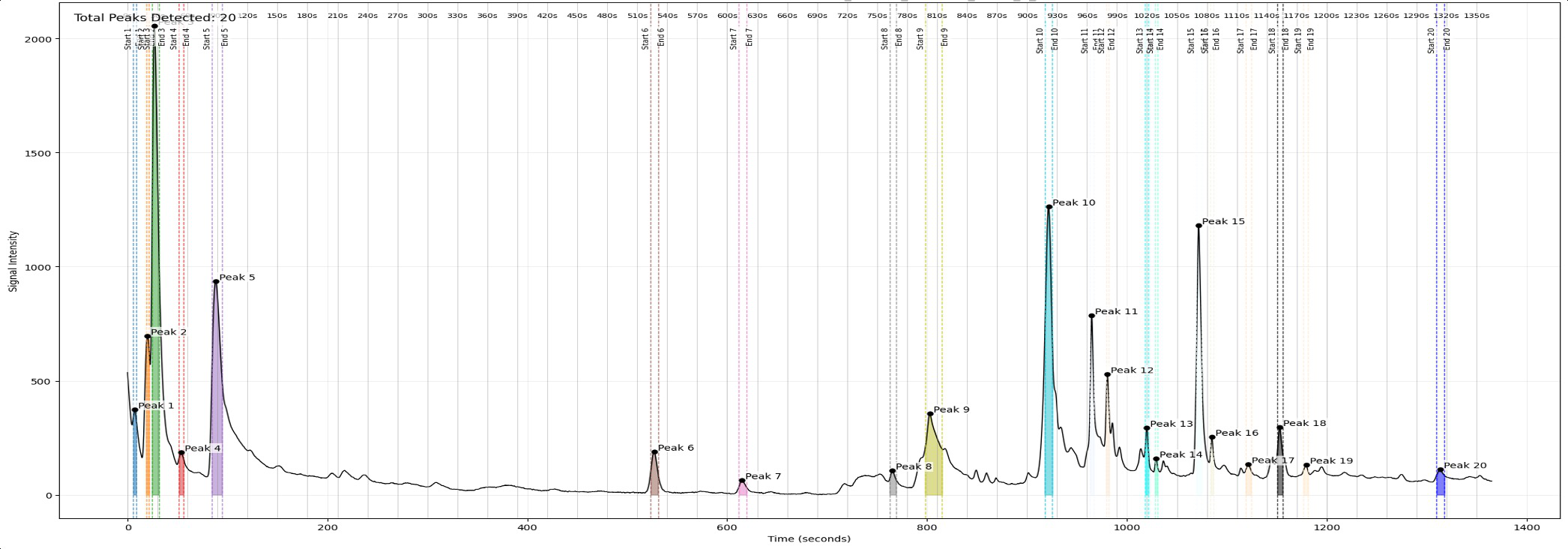The image size is (1568, 549).
Task: Click the 'Peak 5' label
Action: pos(237,277)
